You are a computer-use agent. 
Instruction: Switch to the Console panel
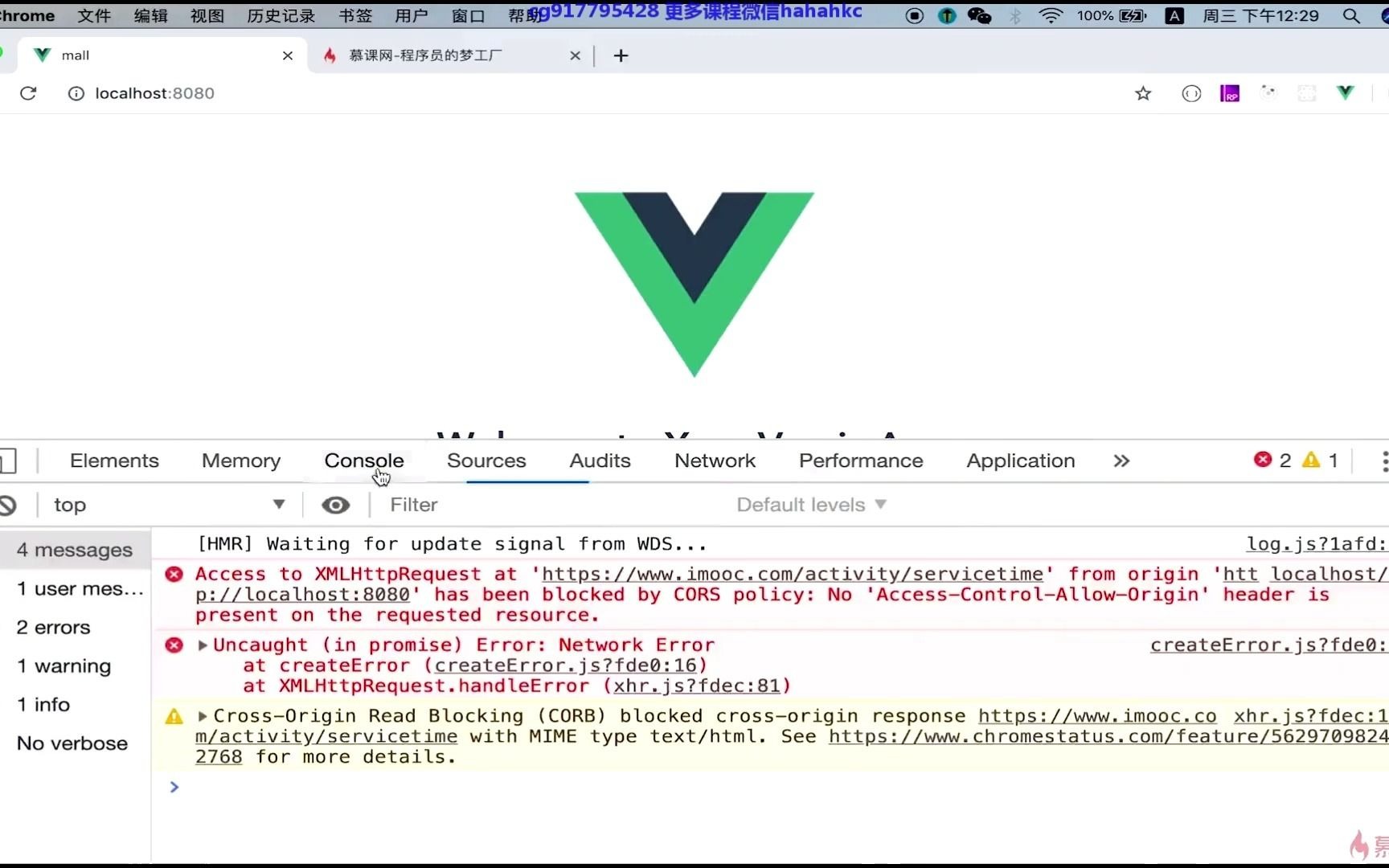coord(364,461)
